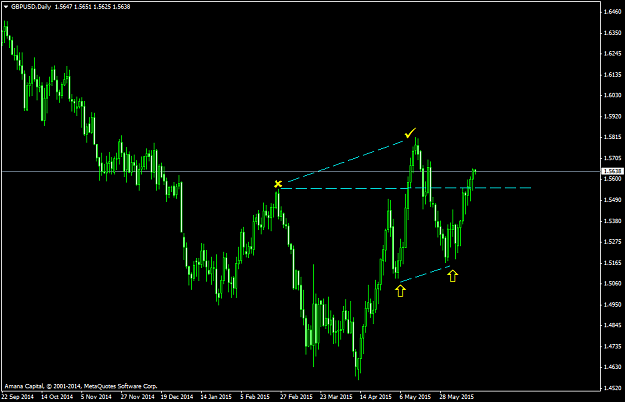Screen dimensions: 625x402
Task: Click the 14 Apr 2015 date label
Action: 375,397
